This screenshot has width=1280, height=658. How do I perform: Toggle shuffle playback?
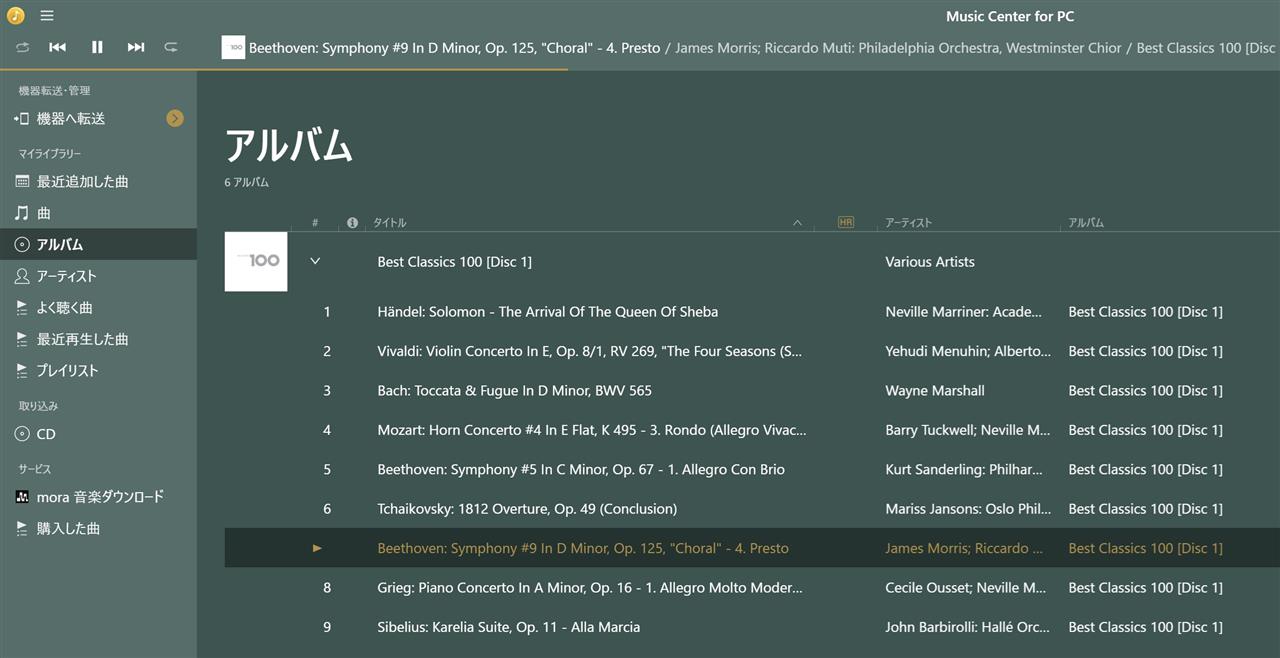click(x=23, y=47)
